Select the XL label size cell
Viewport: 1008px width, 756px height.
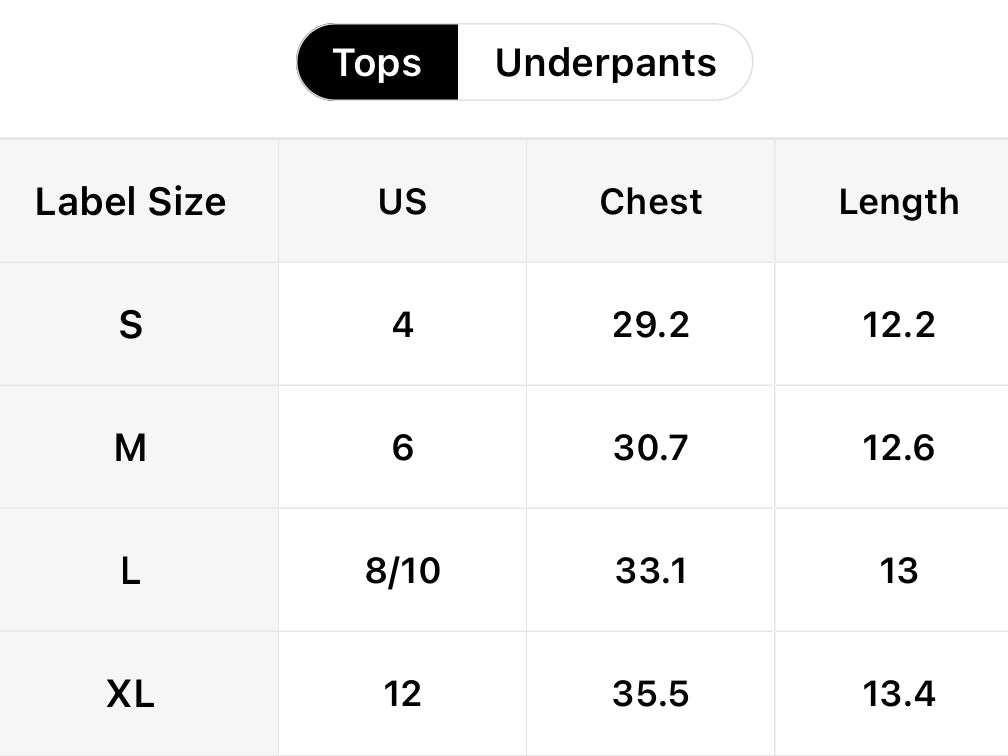pyautogui.click(x=131, y=694)
